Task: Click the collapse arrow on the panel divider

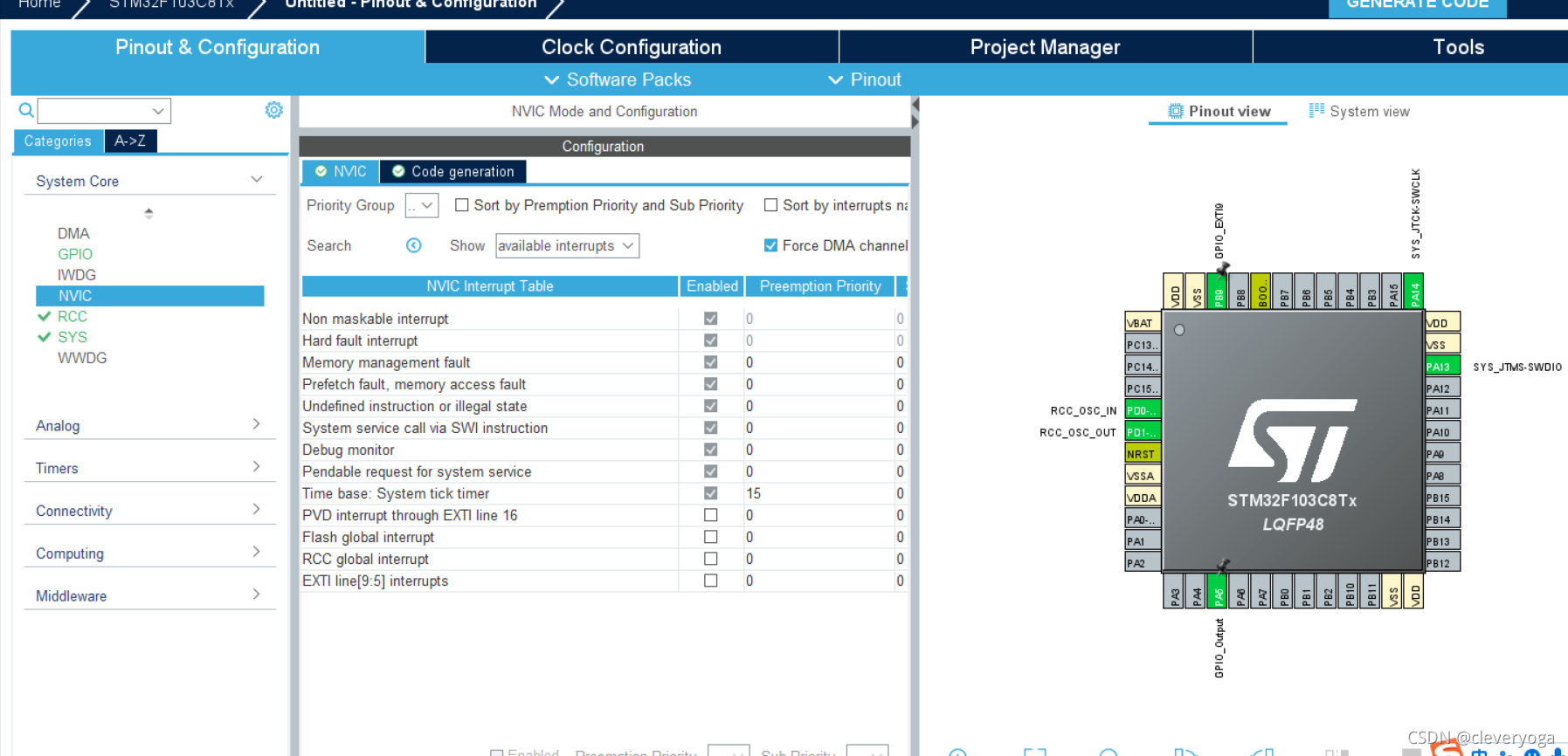Action: pos(915,105)
